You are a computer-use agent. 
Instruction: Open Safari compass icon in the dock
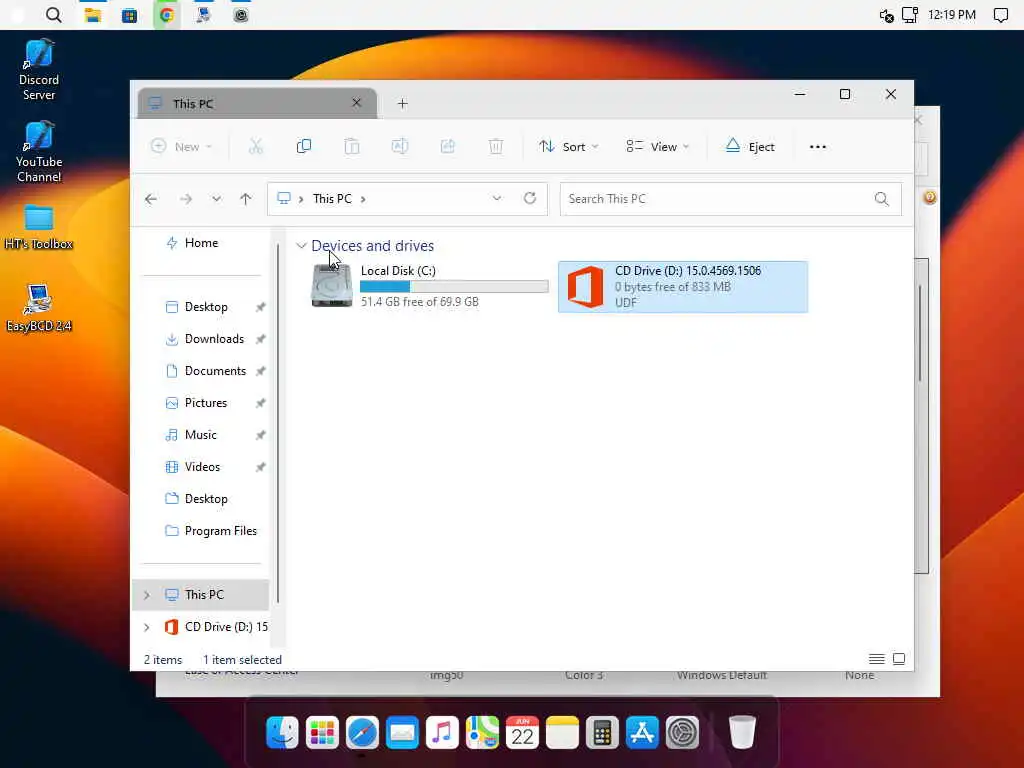362,732
